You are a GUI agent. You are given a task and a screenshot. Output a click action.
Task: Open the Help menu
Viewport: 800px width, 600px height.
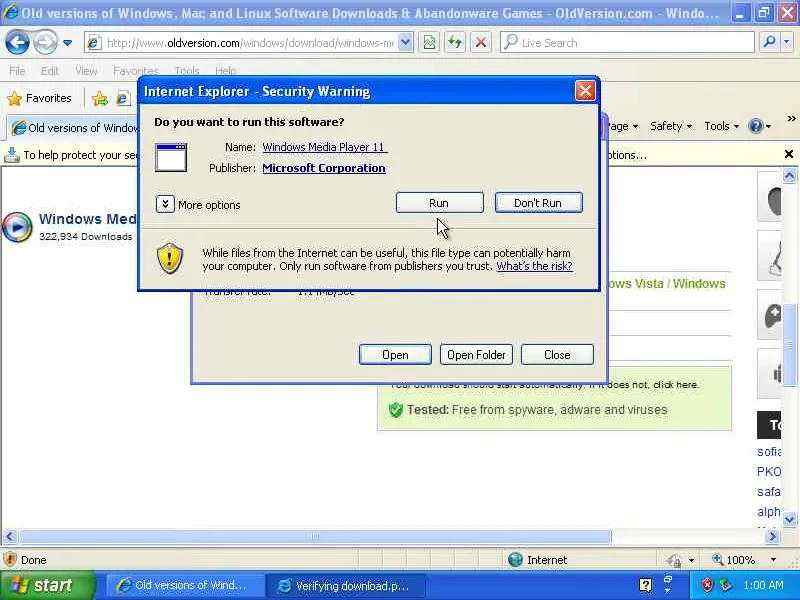225,71
